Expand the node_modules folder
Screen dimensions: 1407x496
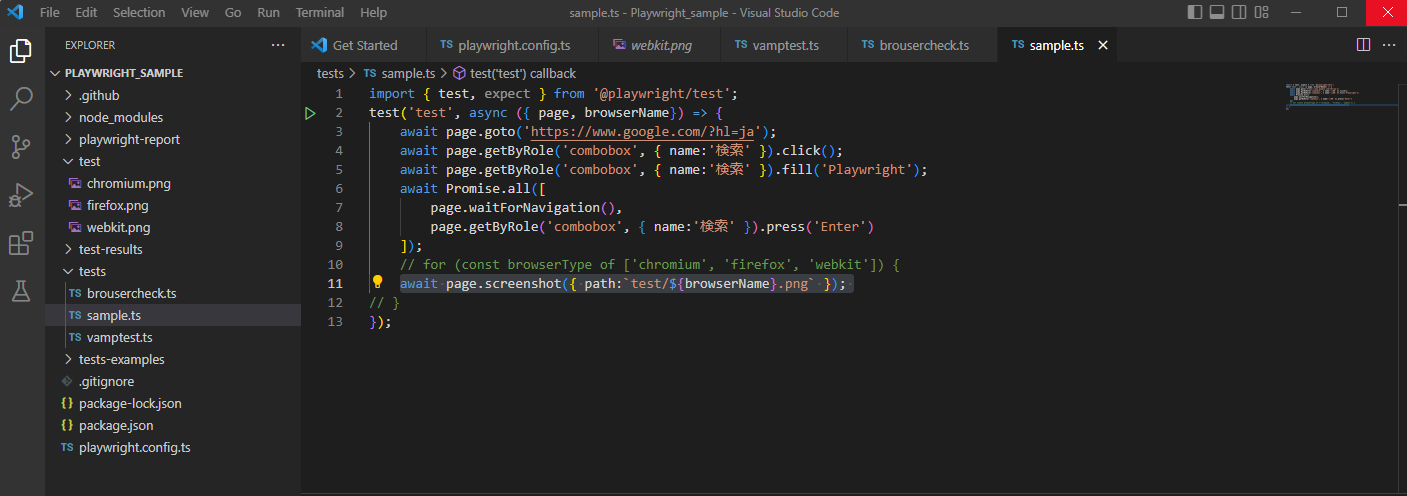[x=120, y=117]
